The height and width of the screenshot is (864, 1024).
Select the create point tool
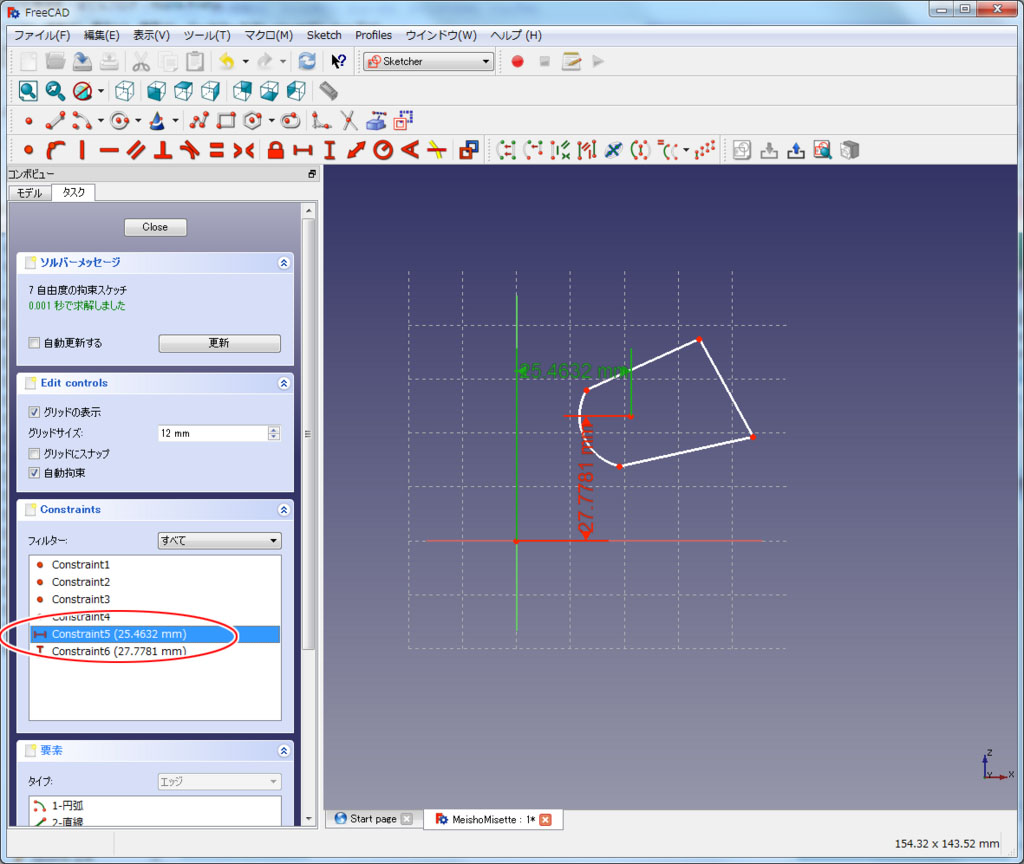pyautogui.click(x=28, y=121)
